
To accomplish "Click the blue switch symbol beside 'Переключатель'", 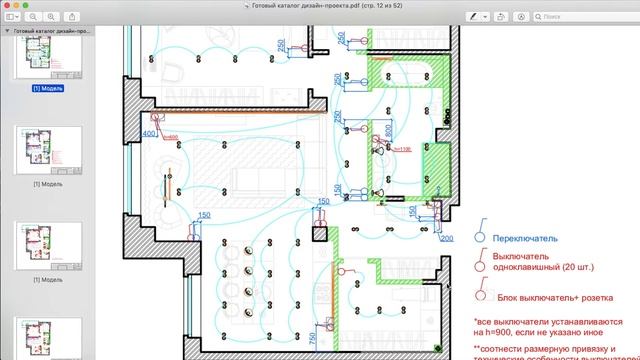I will point(480,231).
